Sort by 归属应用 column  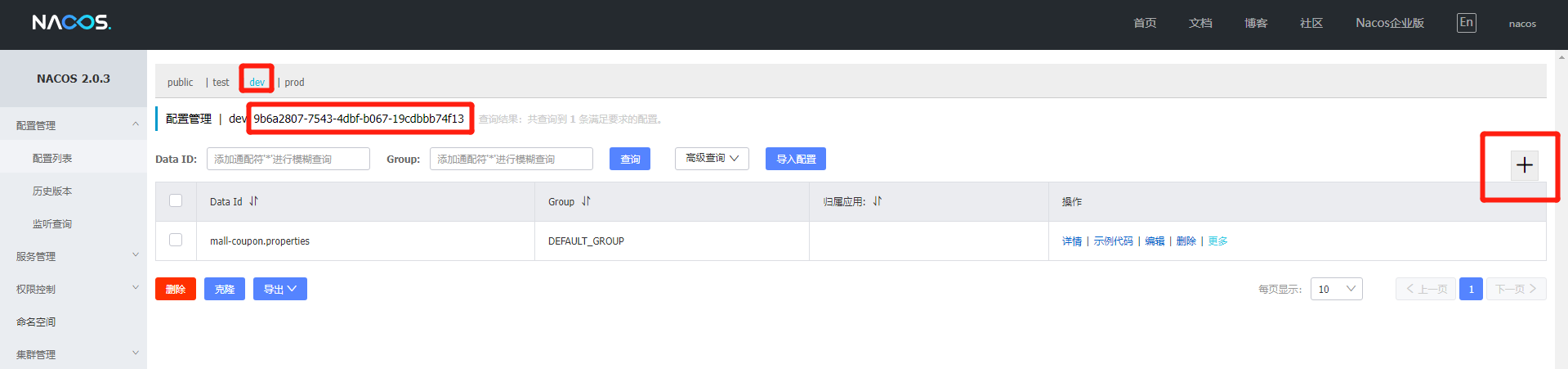(877, 201)
